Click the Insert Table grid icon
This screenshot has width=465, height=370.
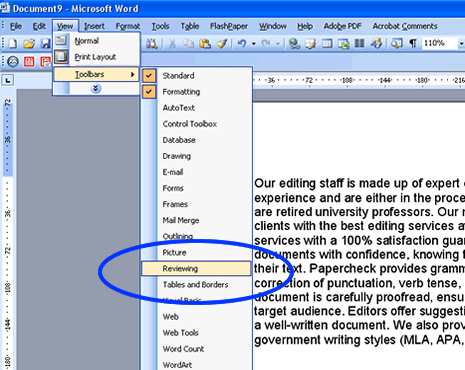[327, 43]
